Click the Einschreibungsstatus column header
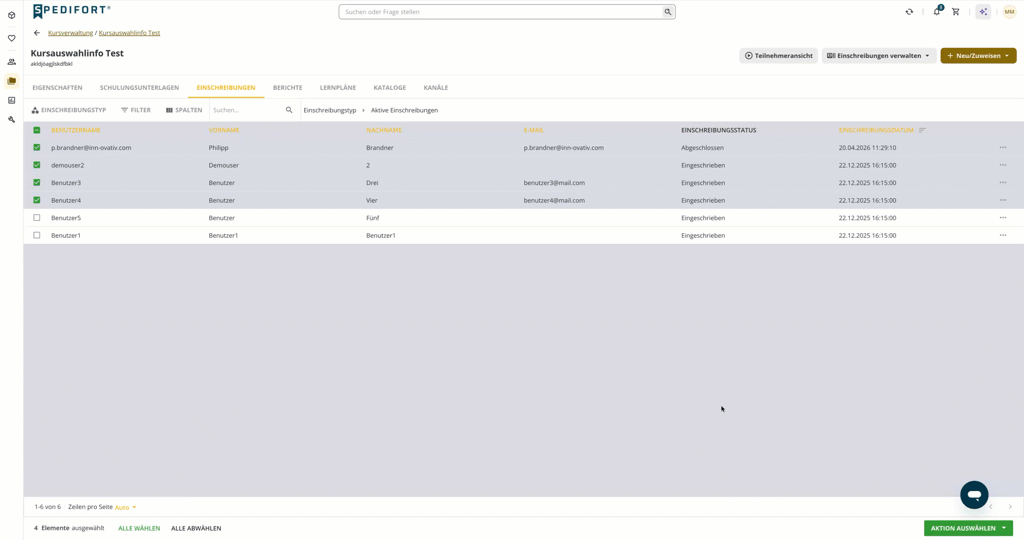 pos(718,130)
